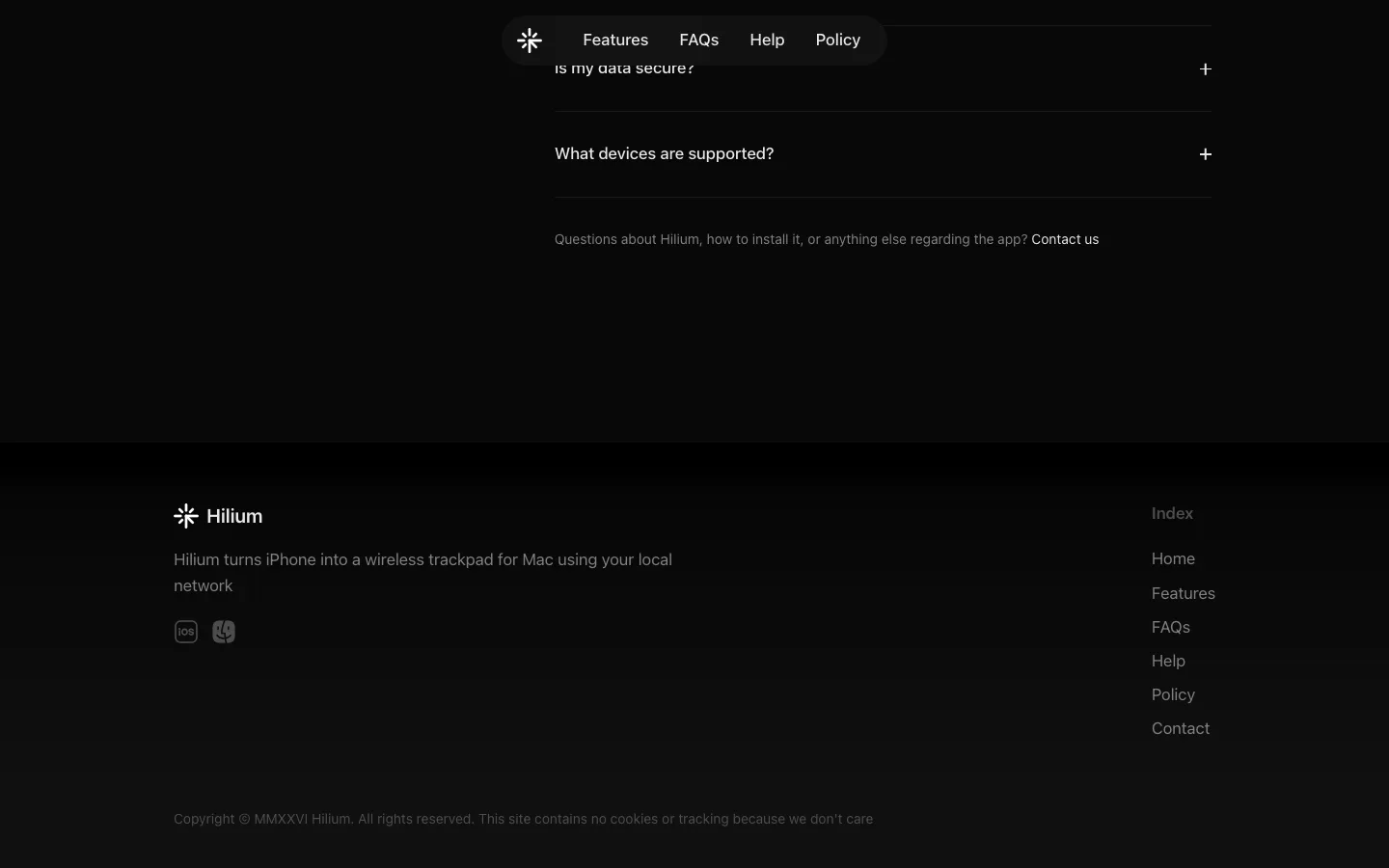Open Help in the top navigation
Screen dimensions: 1389x868
click(767, 41)
